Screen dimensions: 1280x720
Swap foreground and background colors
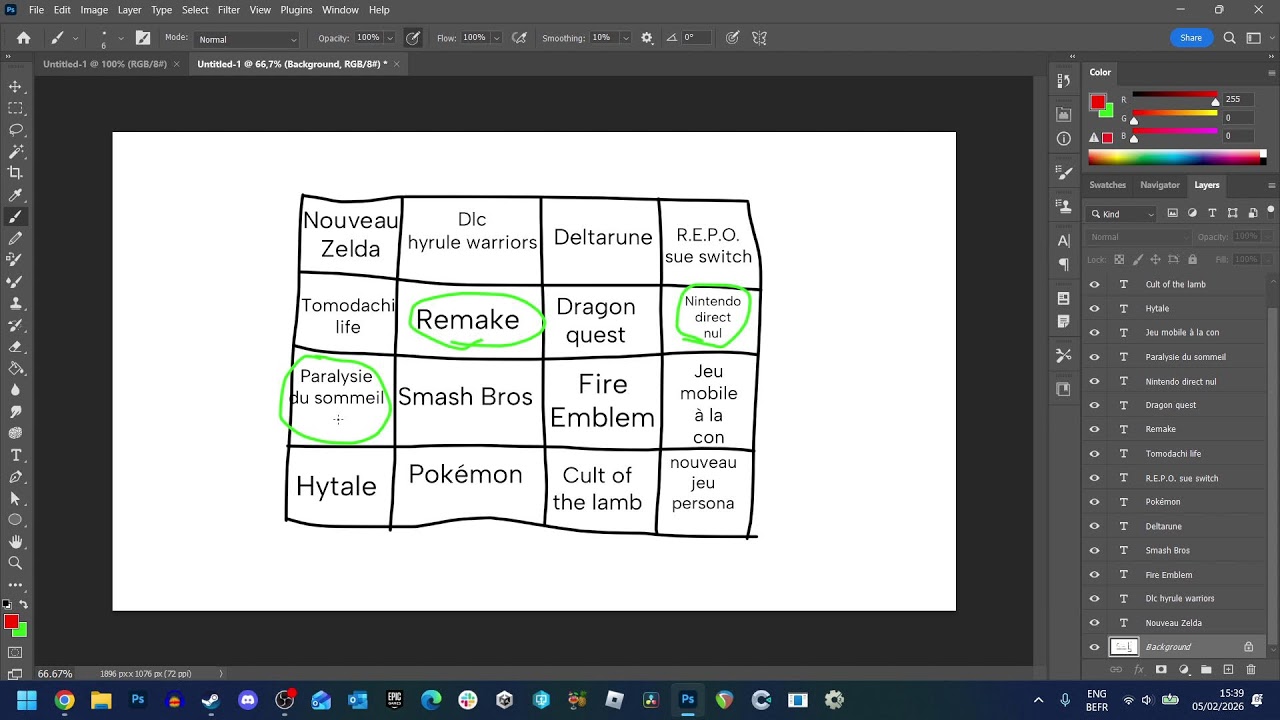tap(23, 605)
